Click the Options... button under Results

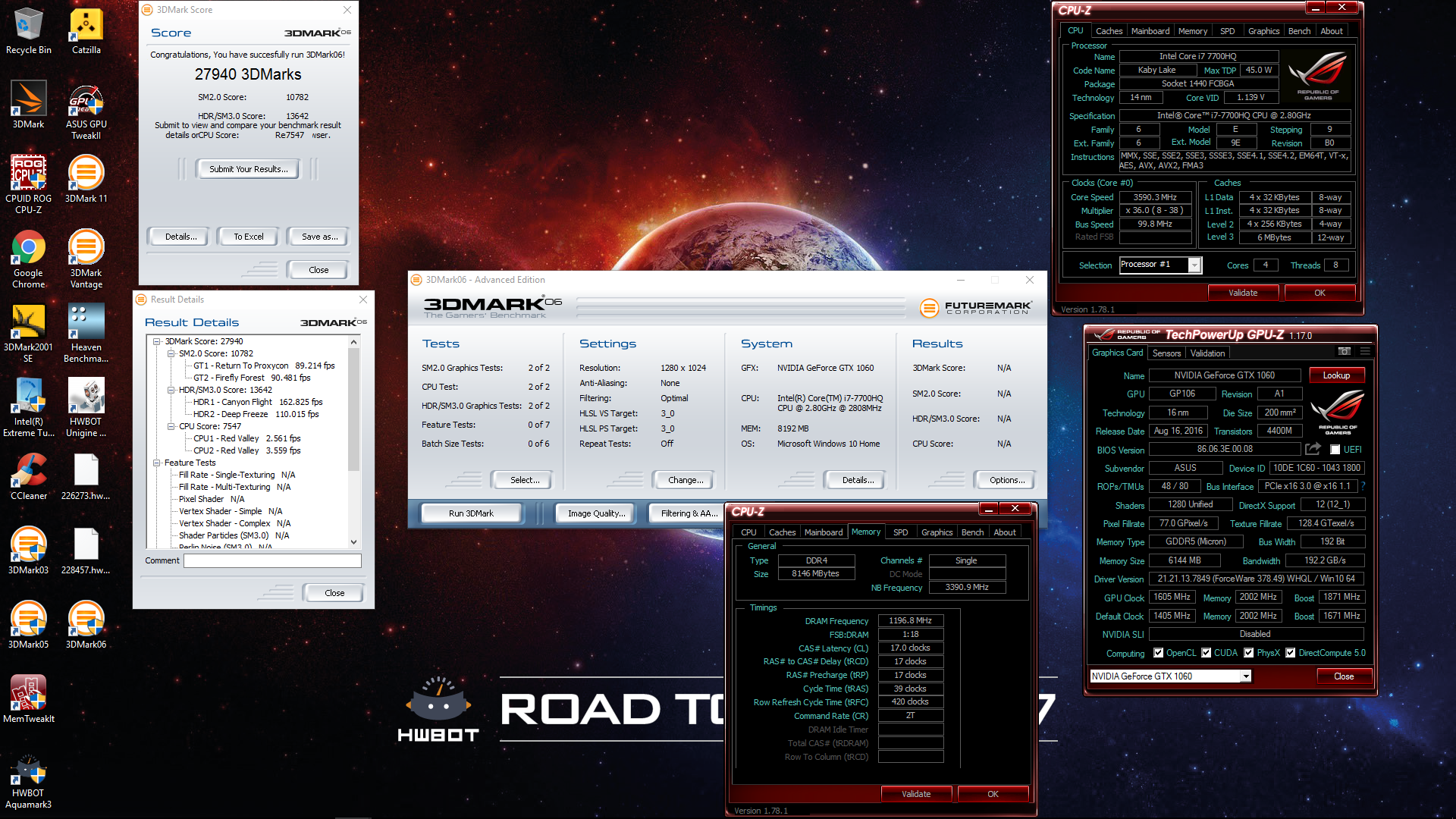coord(1007,480)
